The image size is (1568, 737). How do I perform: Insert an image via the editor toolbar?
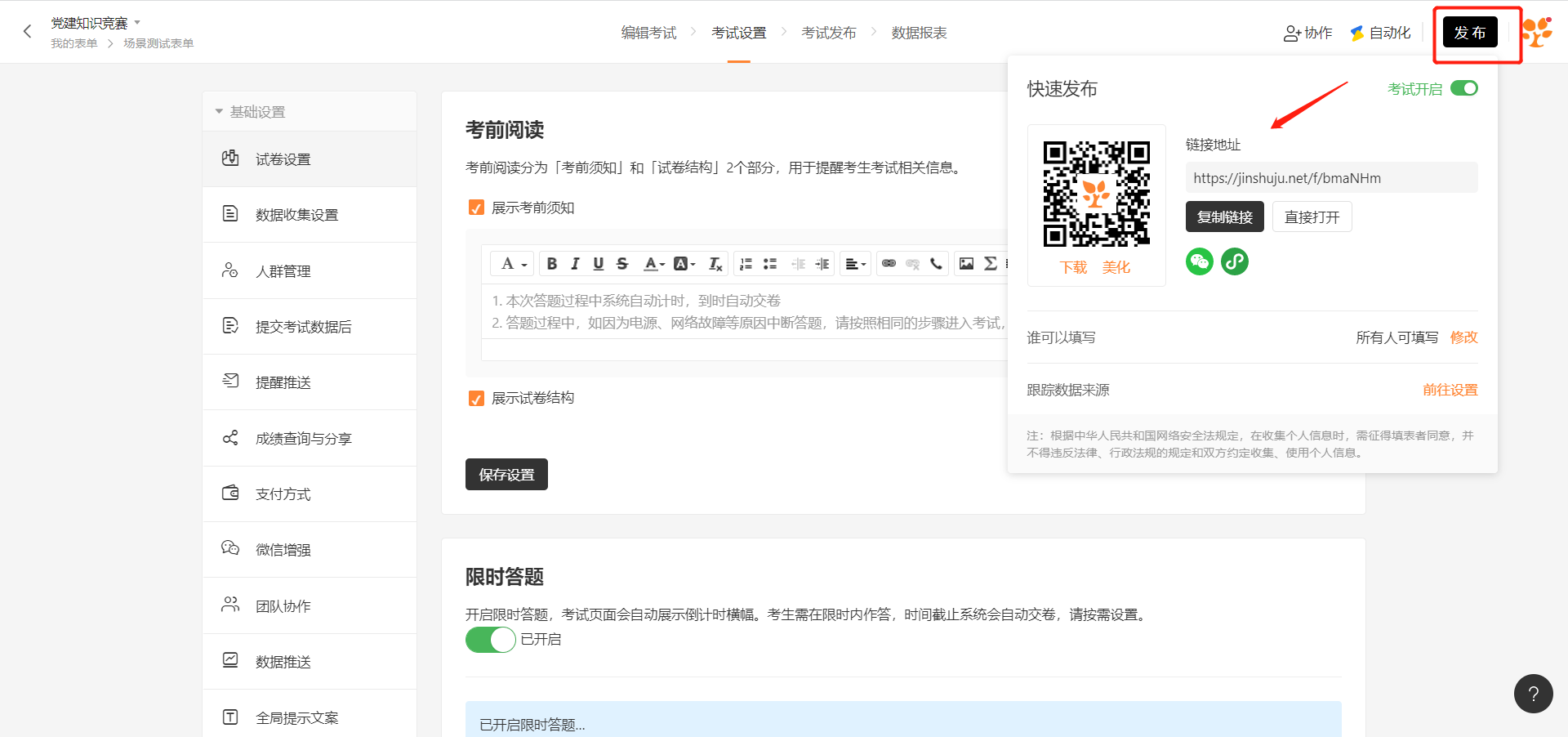coord(966,264)
